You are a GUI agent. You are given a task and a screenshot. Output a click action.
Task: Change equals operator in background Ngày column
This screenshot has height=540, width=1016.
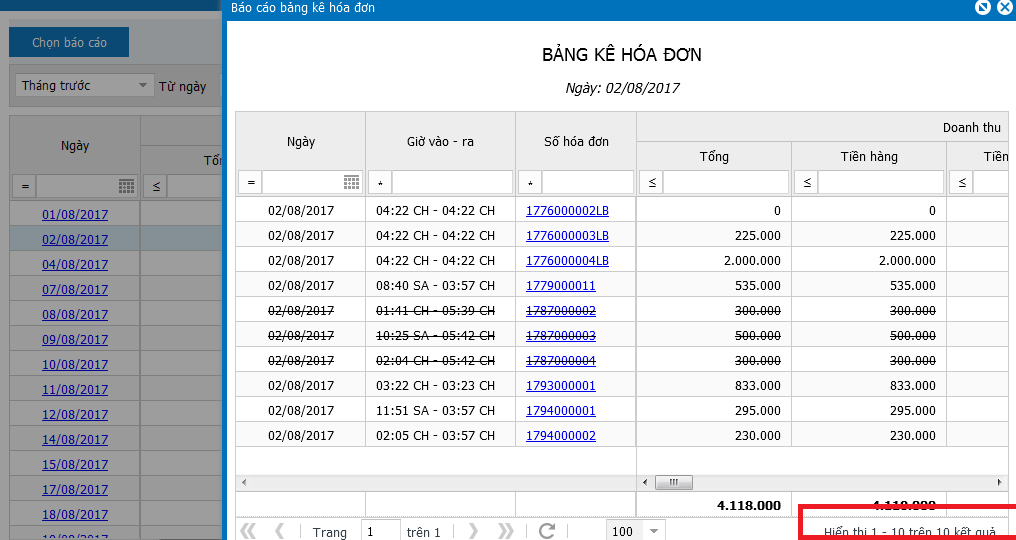[25, 187]
